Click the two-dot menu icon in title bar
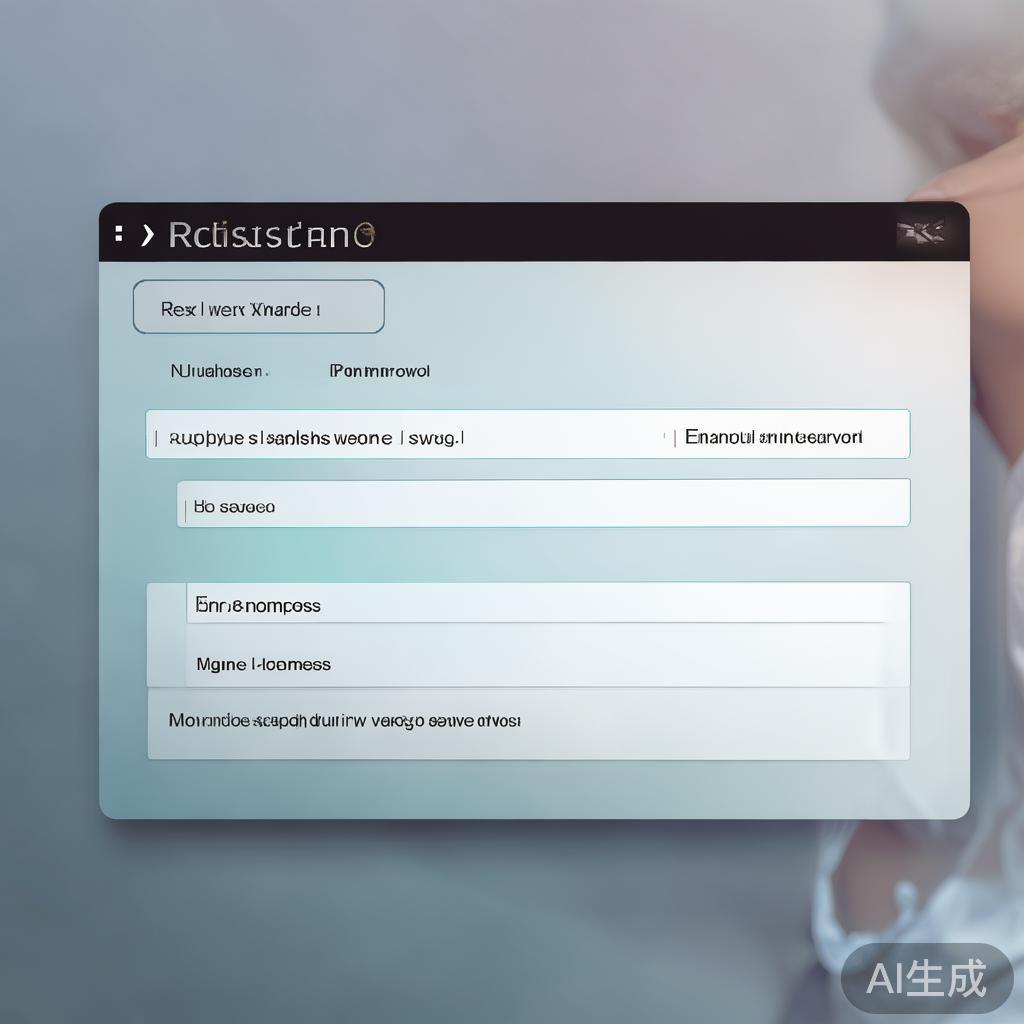Screen dimensions: 1024x1024 coord(118,234)
